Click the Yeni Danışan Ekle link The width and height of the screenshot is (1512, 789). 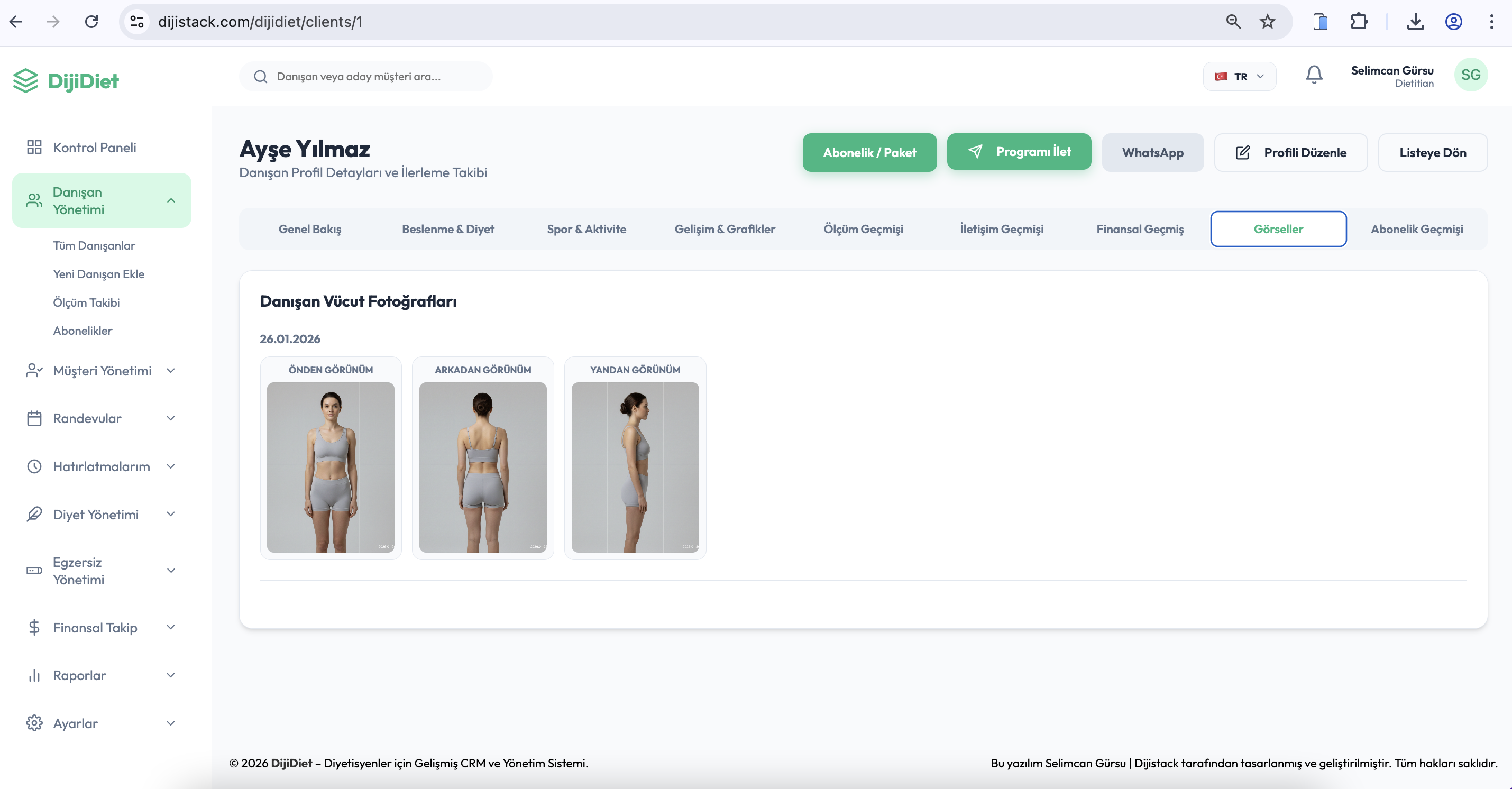click(98, 273)
